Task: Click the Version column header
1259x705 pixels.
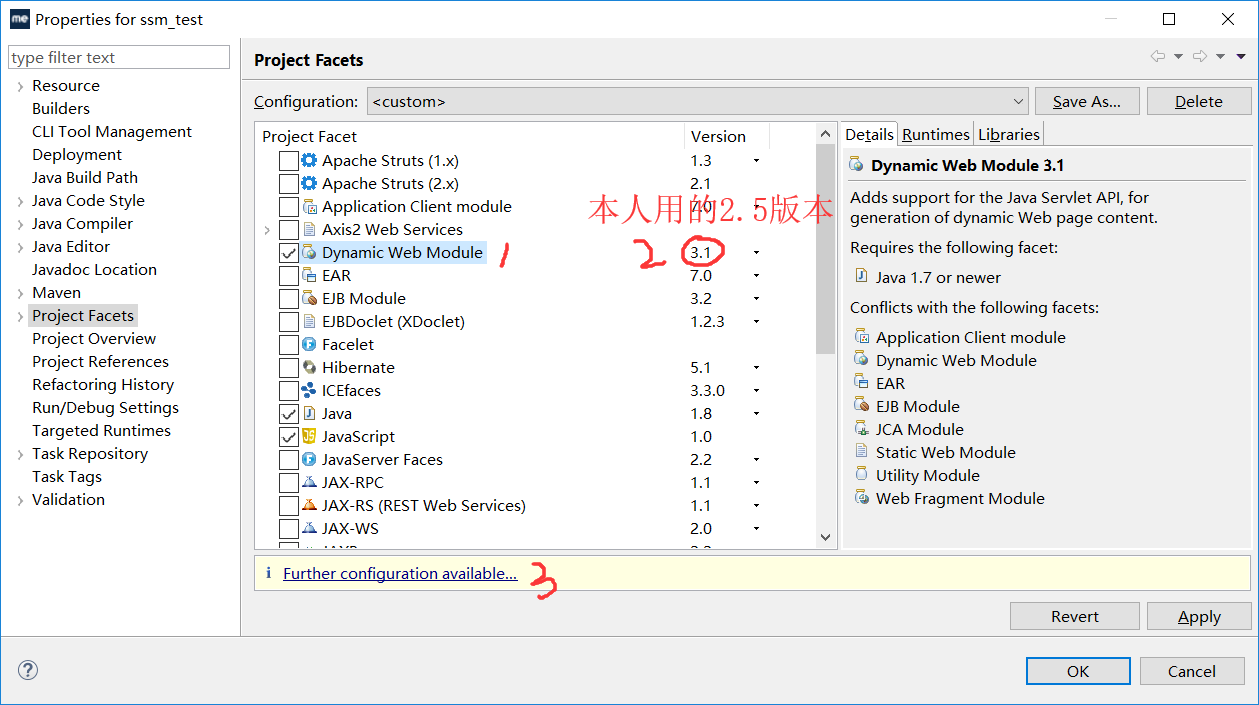Action: [726, 136]
